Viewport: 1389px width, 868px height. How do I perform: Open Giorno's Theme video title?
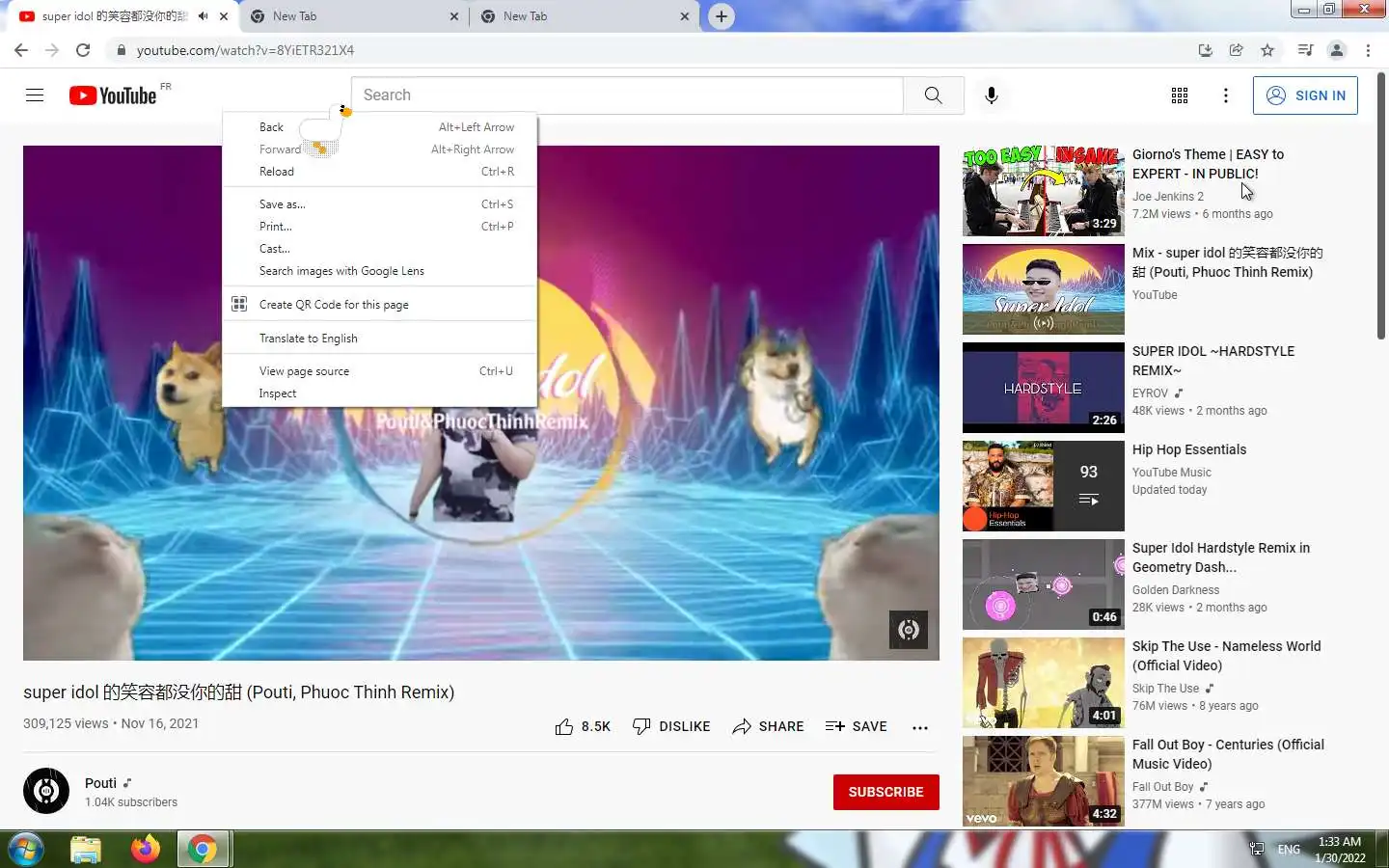coord(1208,164)
